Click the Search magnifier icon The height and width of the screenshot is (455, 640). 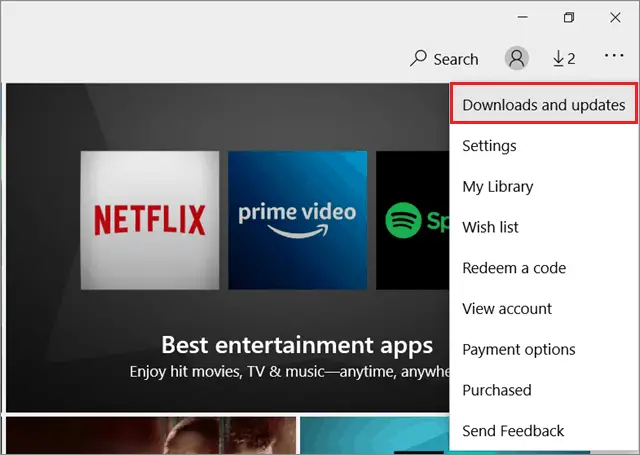pos(418,58)
